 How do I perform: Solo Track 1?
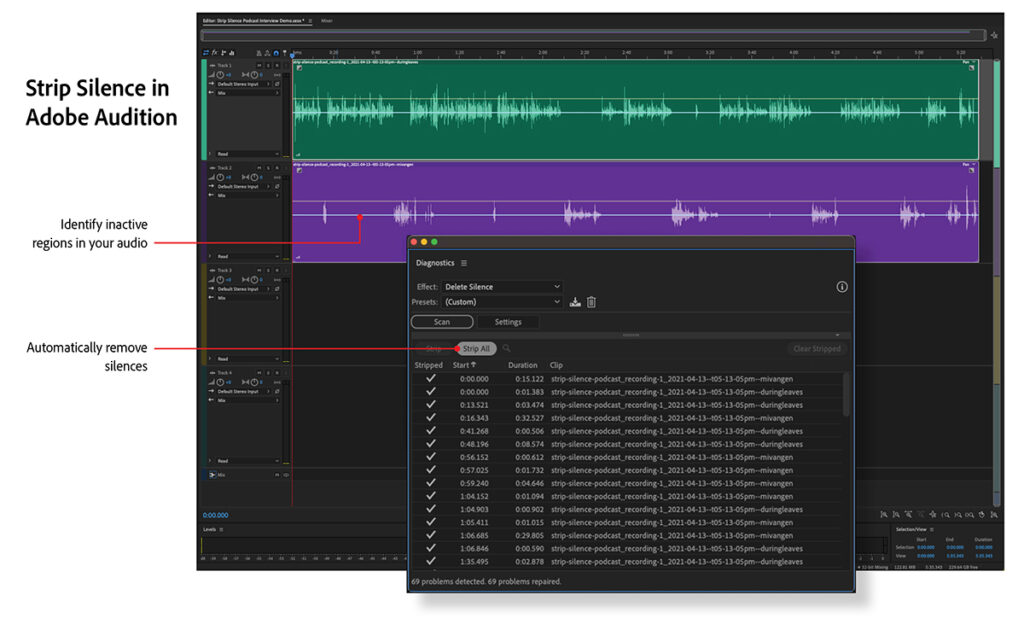268,65
